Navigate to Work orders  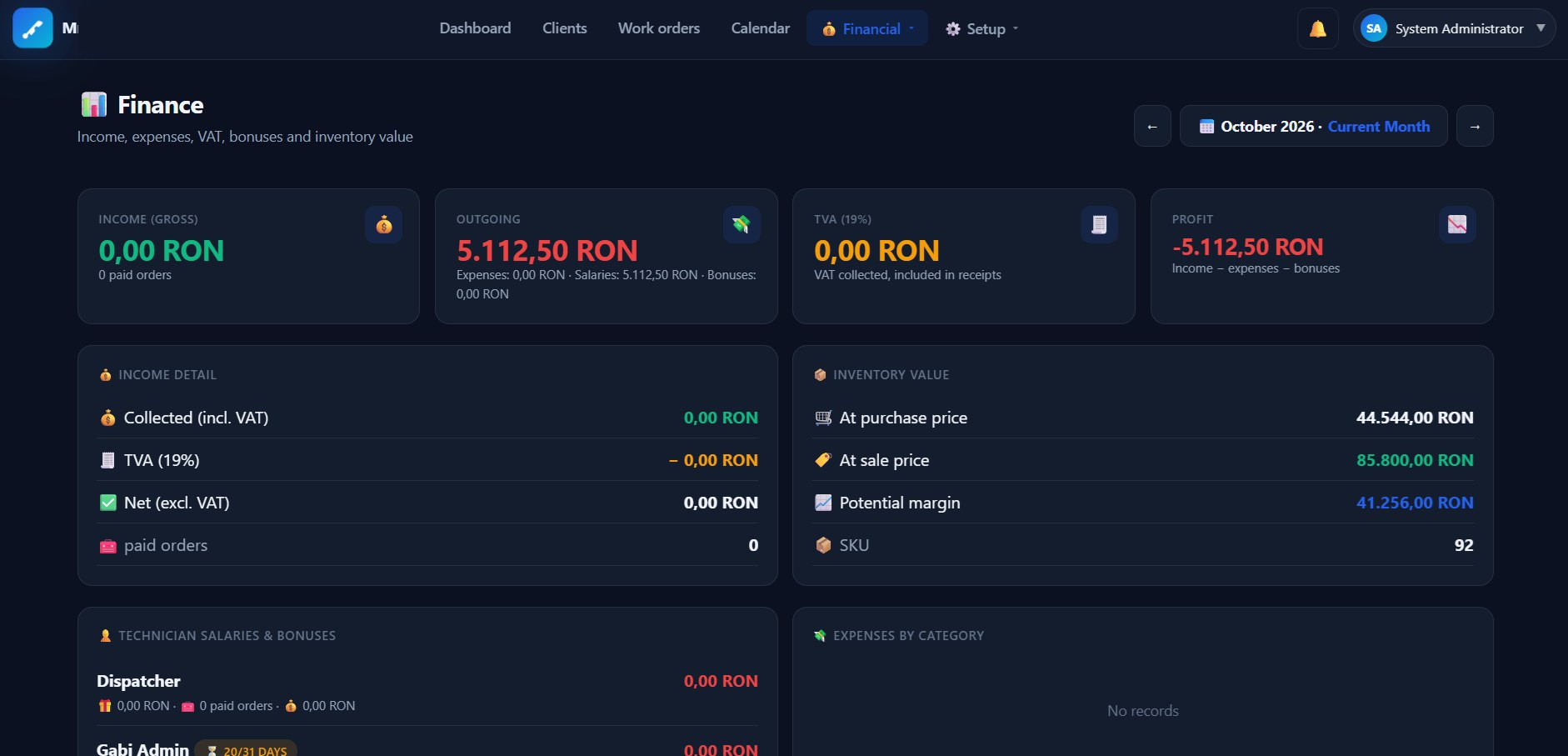point(659,28)
